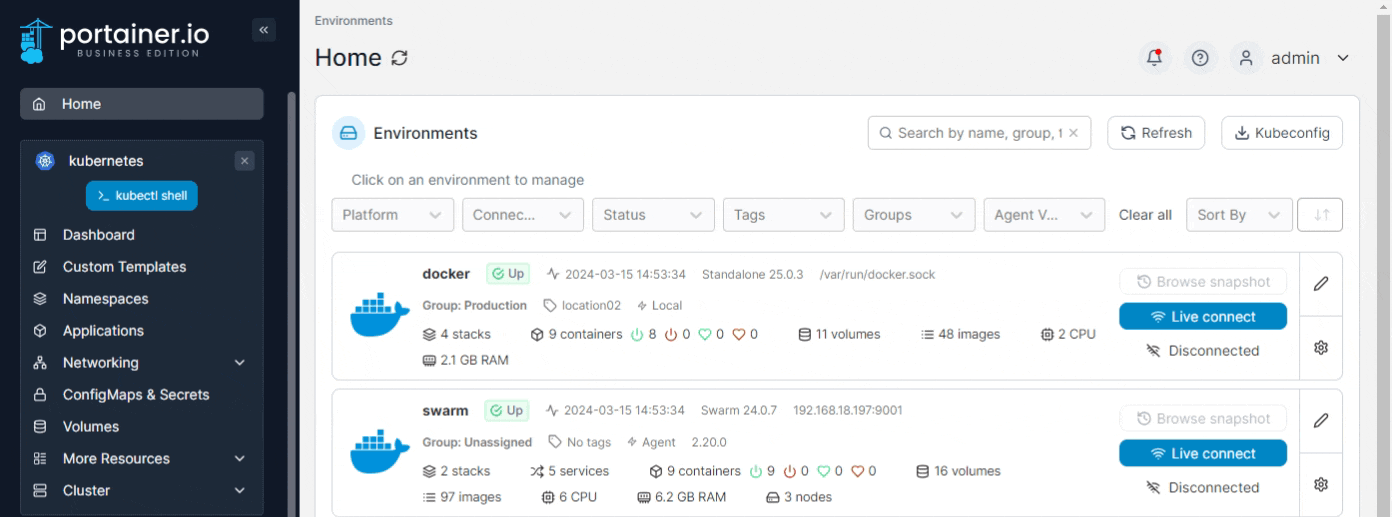Go to Namespaces in the sidebar
Image resolution: width=1392 pixels, height=517 pixels.
point(105,299)
